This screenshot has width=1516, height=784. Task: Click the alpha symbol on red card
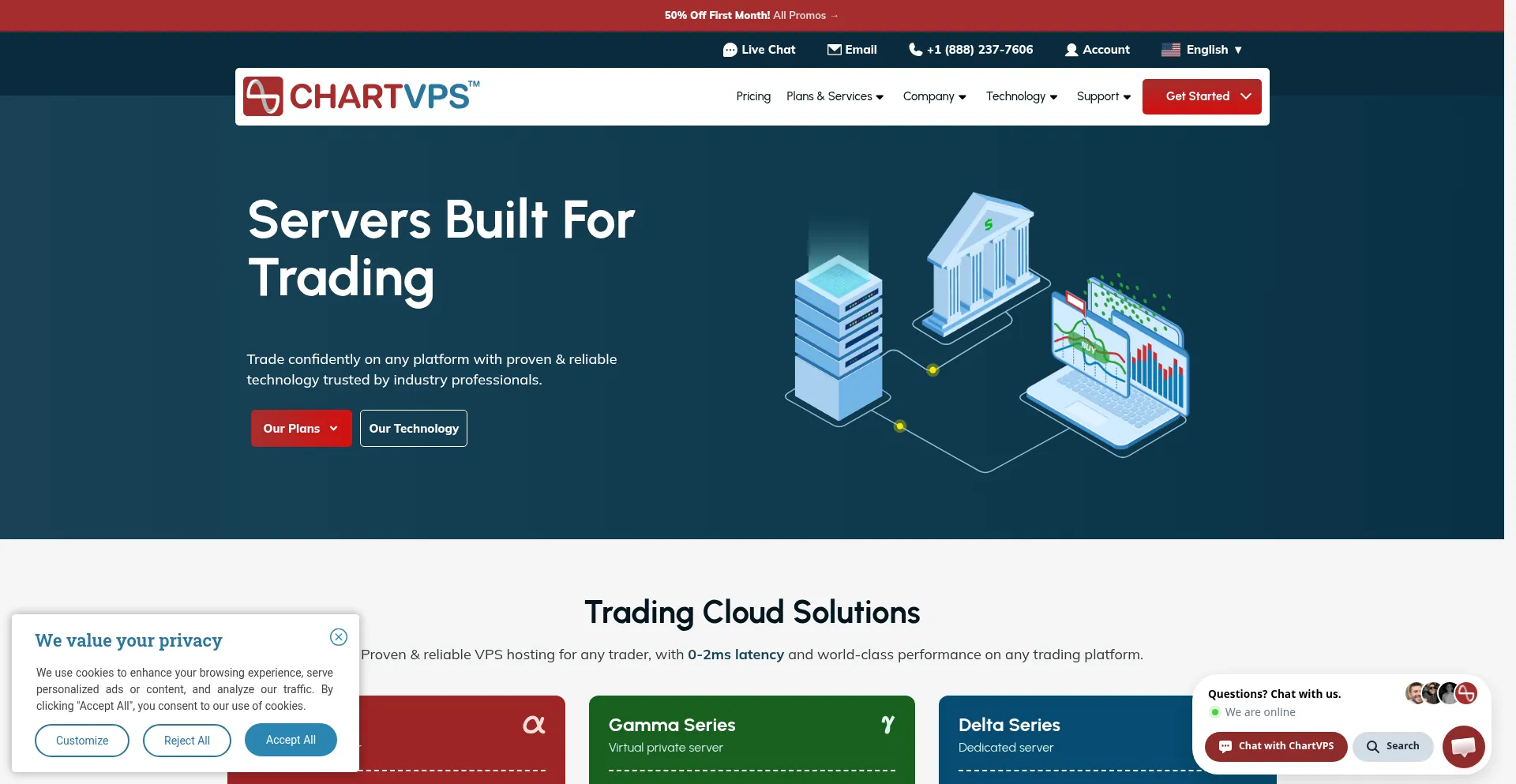tap(534, 725)
